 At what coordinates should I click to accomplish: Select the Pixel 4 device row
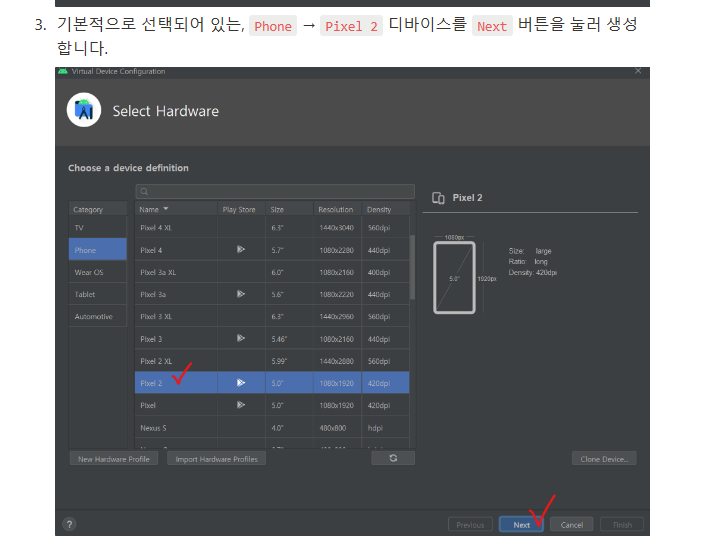click(272, 250)
